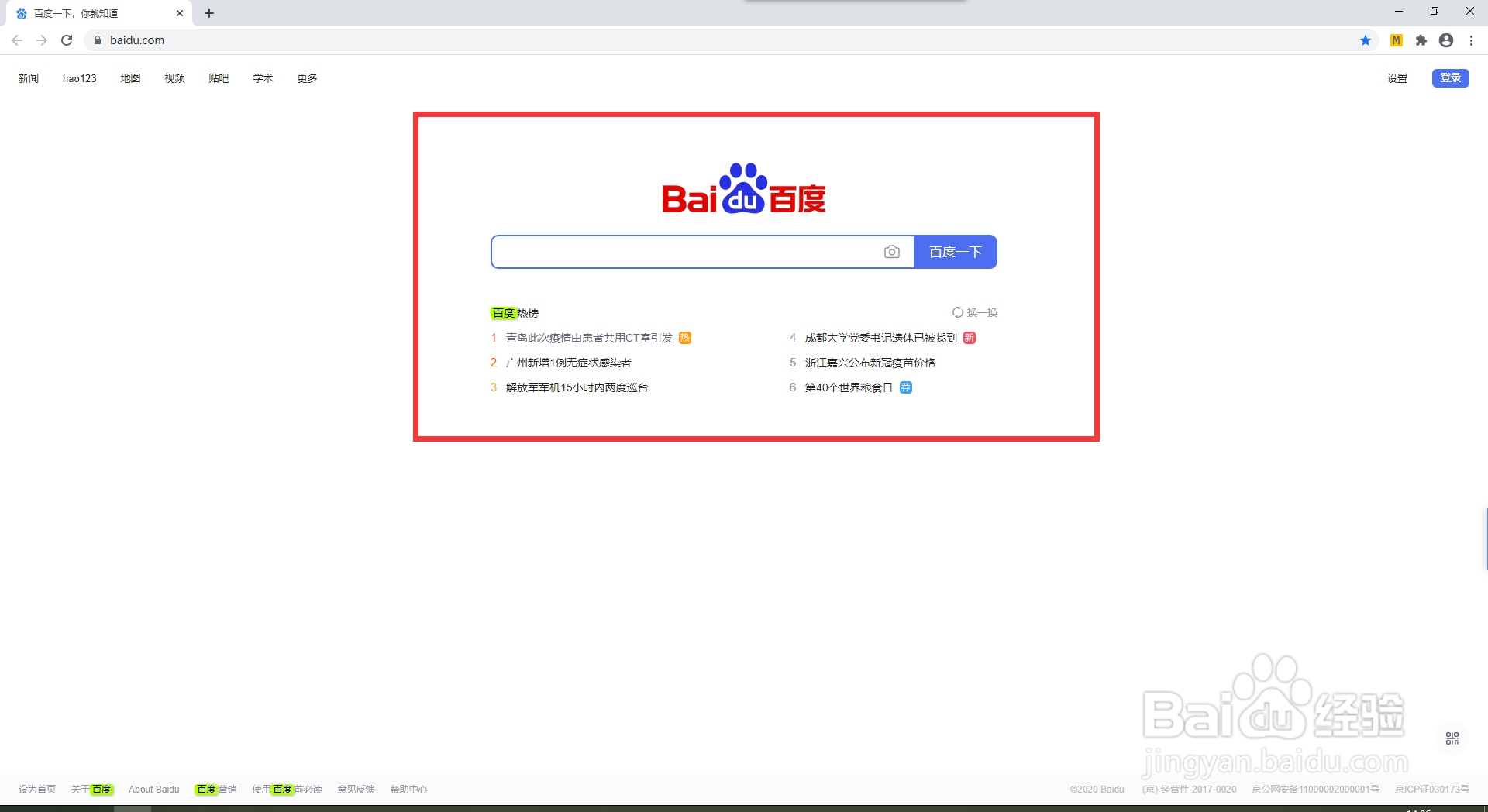
Task: Click the red 新 badge on fourth headline
Action: click(x=970, y=338)
